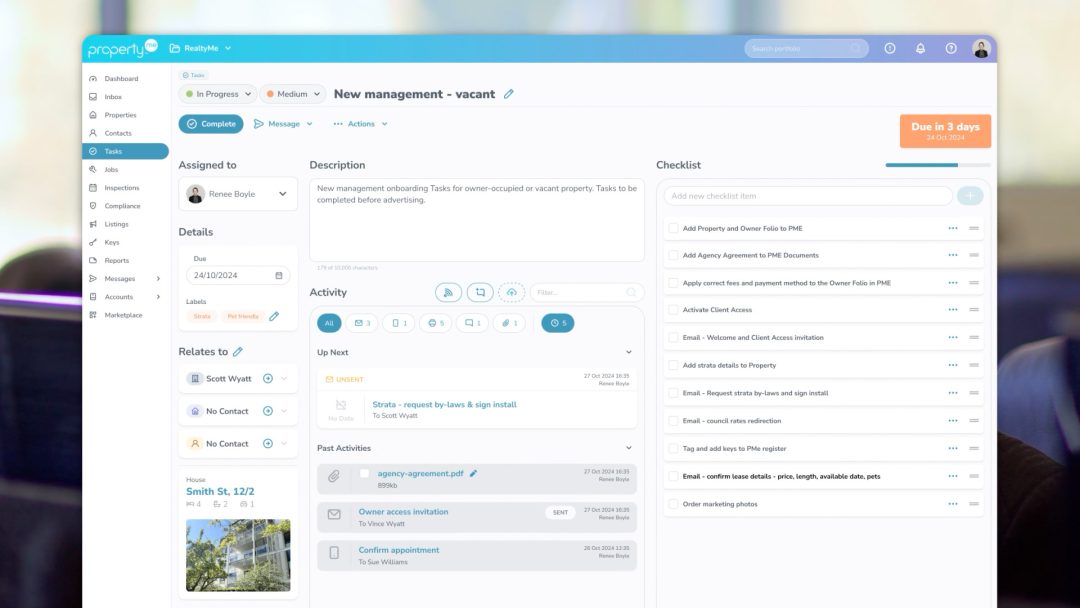Open the Actions dropdown menu
The width and height of the screenshot is (1080, 608).
360,124
